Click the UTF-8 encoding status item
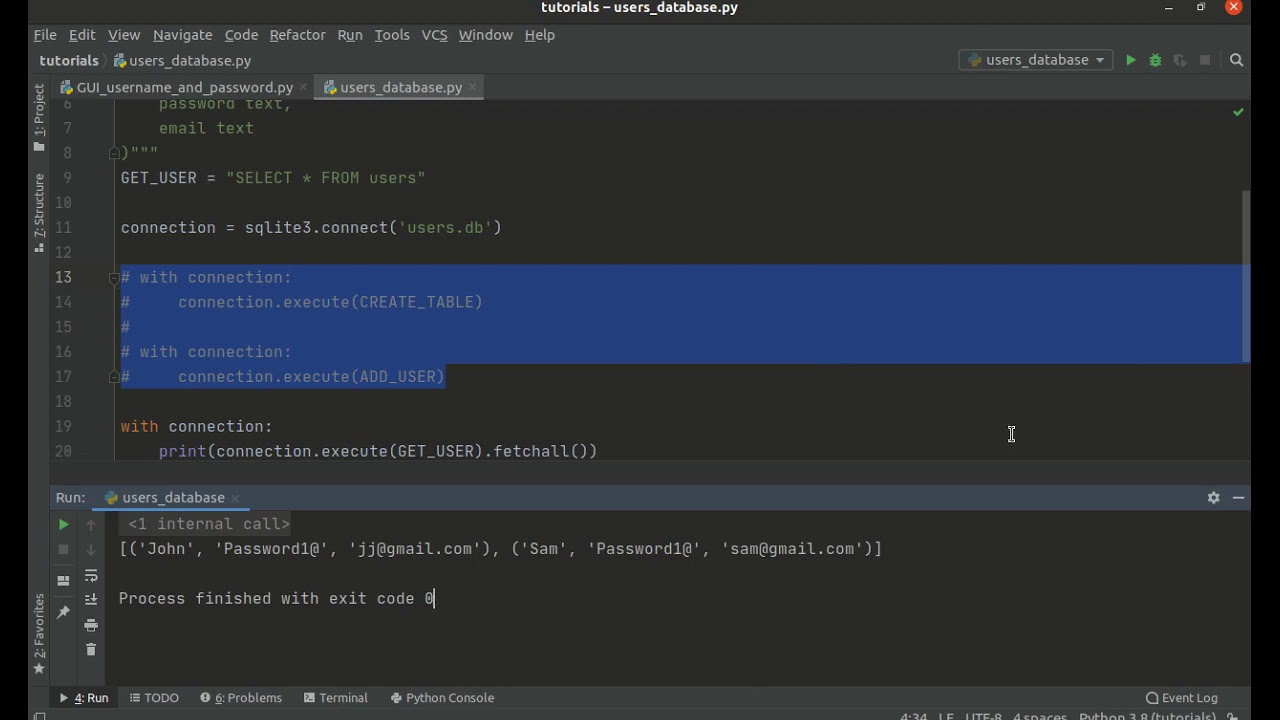 [x=982, y=716]
